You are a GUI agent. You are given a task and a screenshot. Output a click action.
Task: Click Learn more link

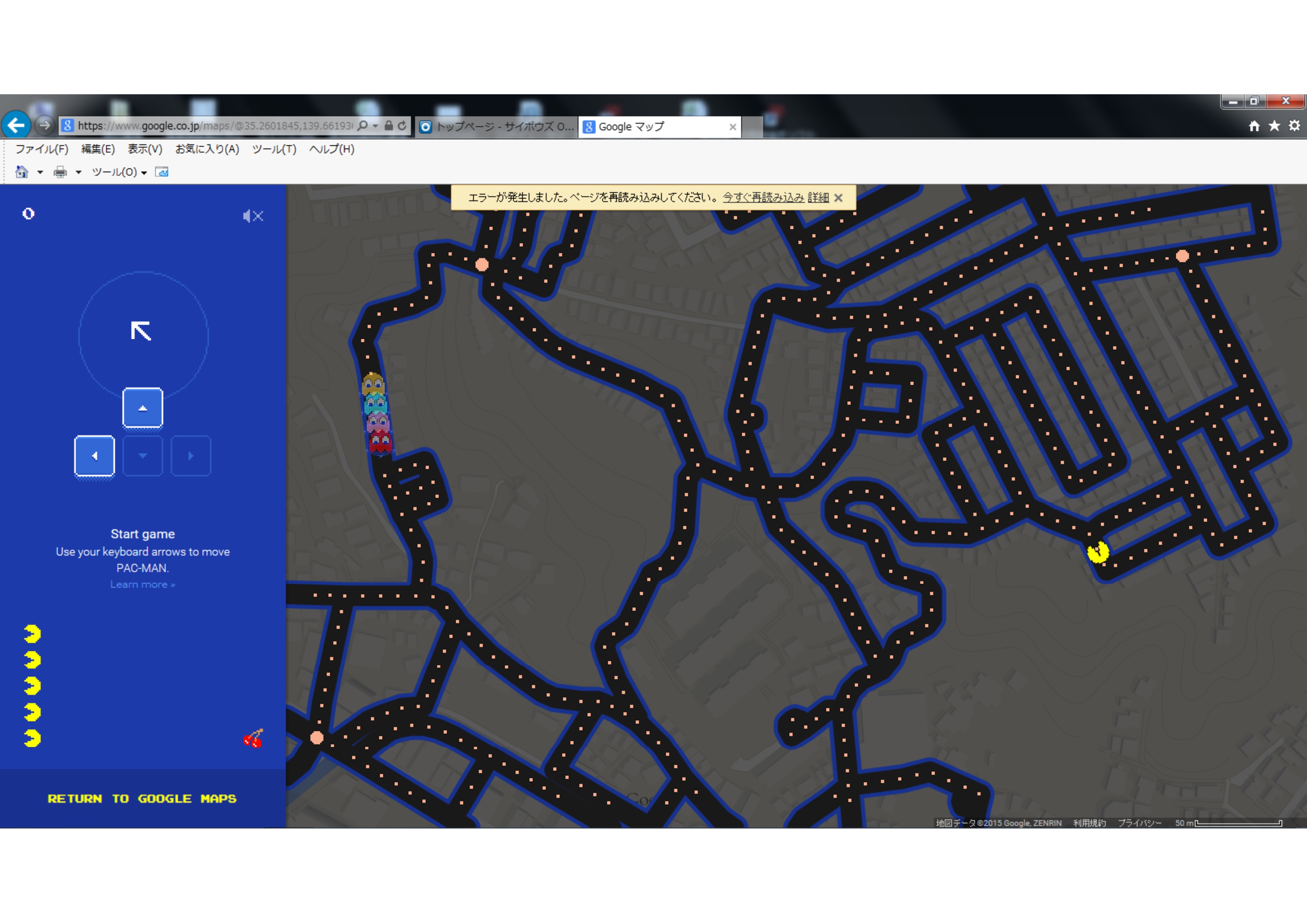point(142,585)
